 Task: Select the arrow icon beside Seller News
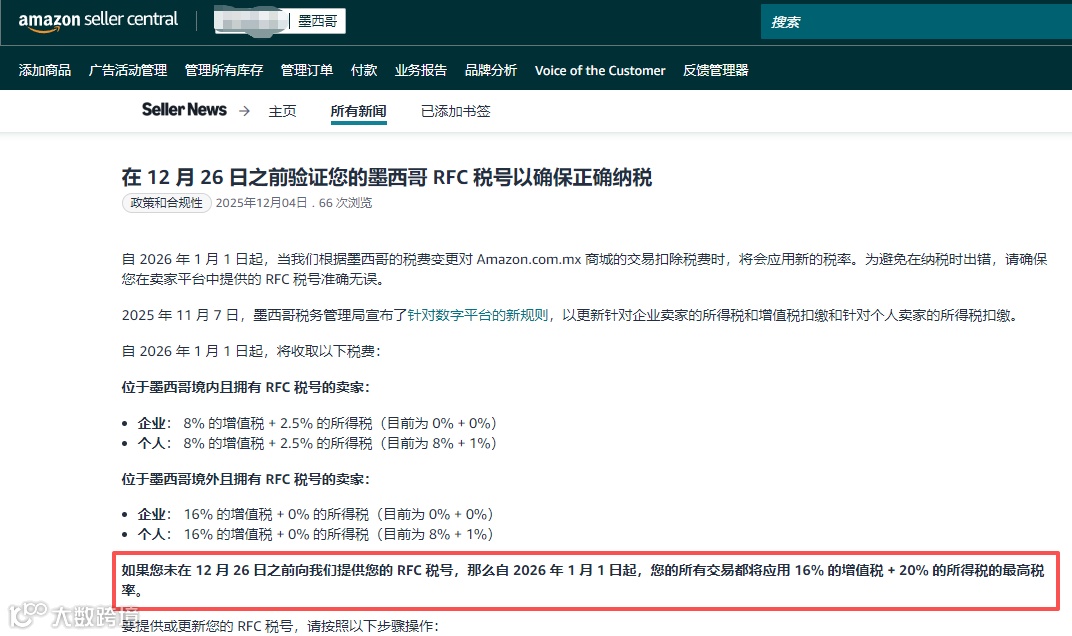point(244,111)
